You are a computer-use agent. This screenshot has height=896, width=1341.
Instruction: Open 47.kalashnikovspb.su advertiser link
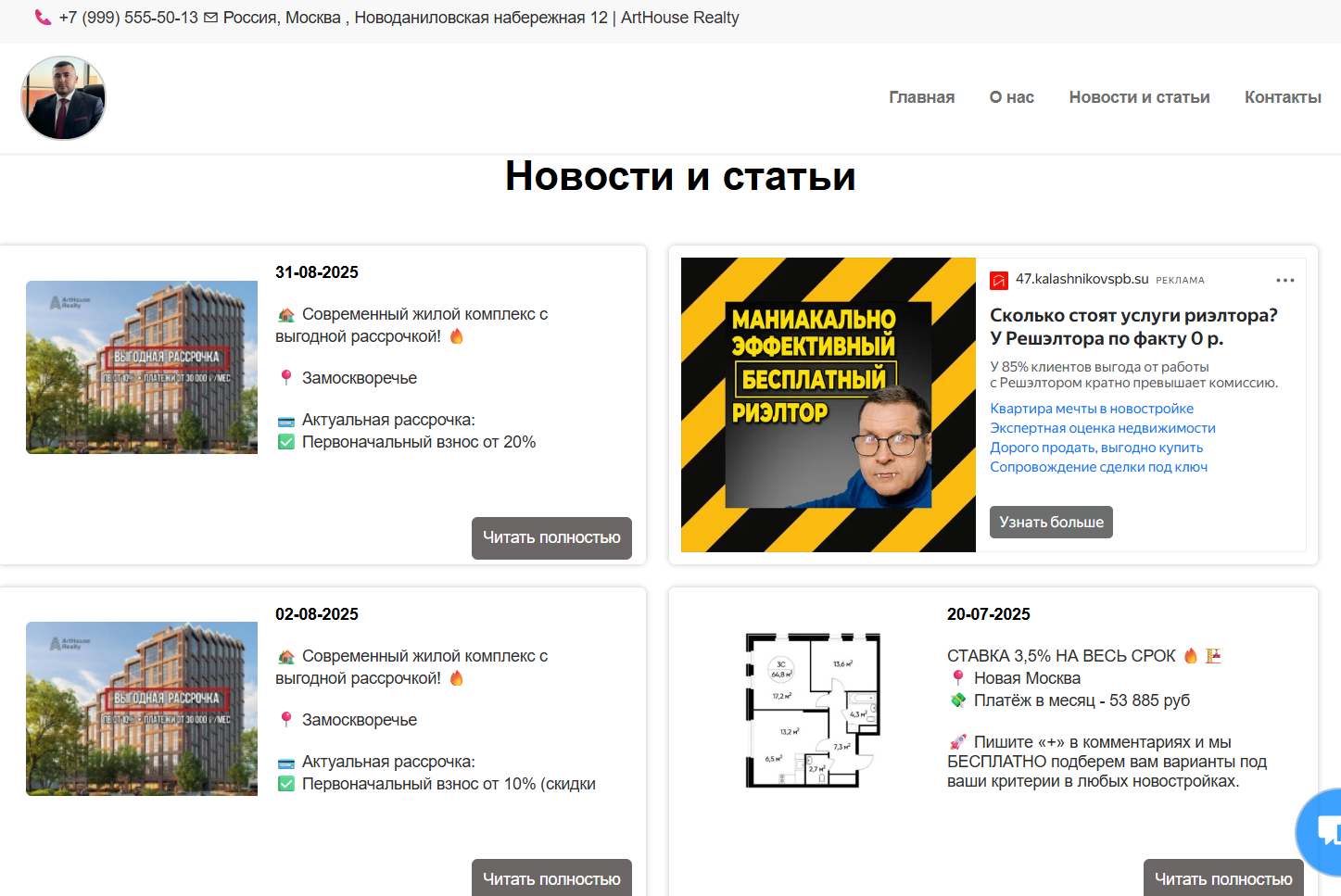pyautogui.click(x=1082, y=279)
